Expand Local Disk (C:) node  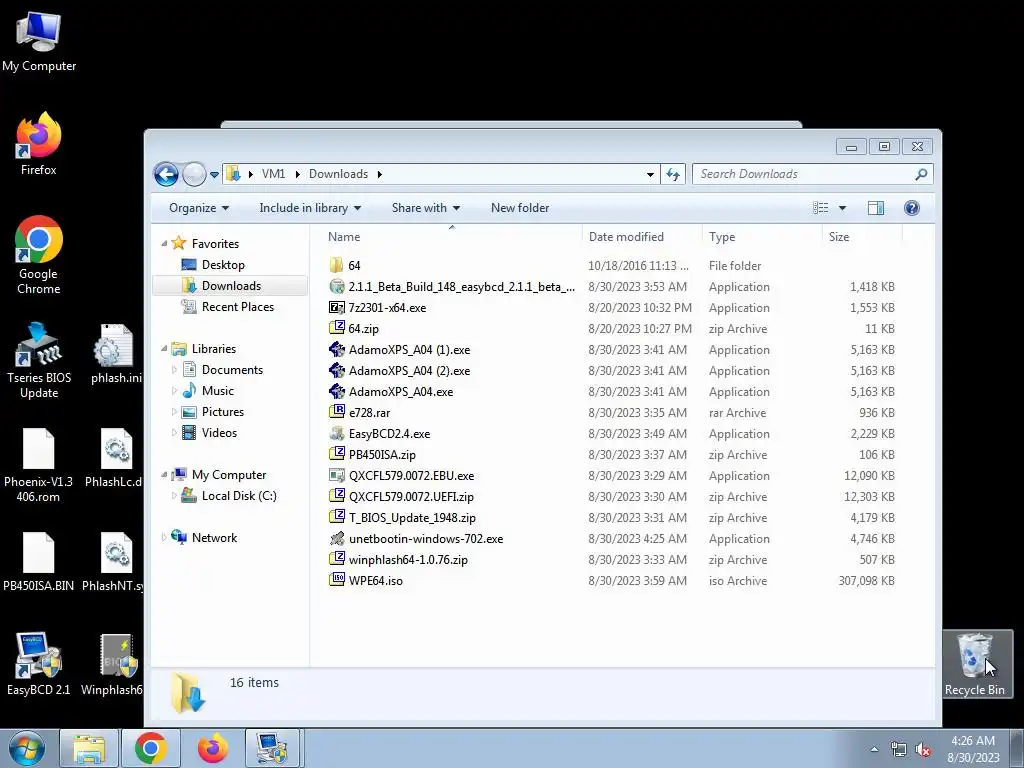[x=174, y=496]
